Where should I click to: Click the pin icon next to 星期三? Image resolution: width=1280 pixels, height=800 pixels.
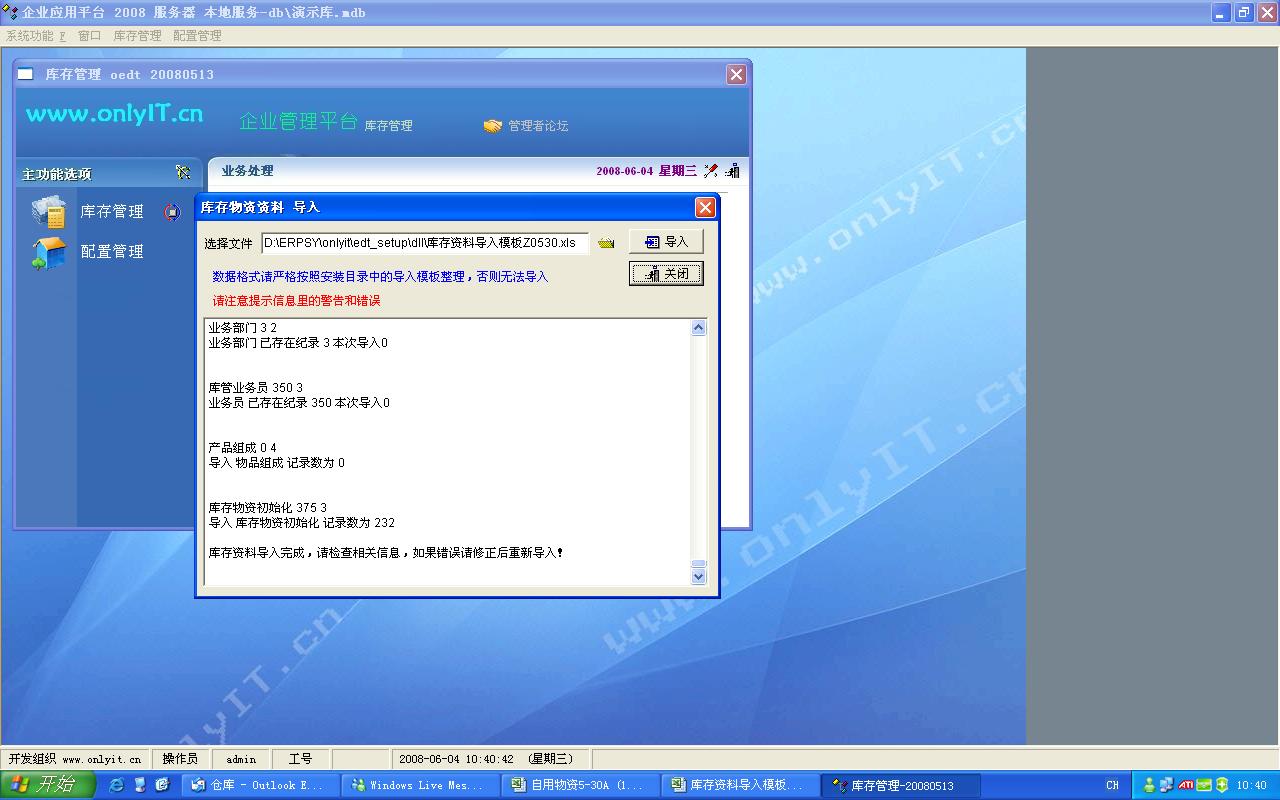(x=711, y=171)
